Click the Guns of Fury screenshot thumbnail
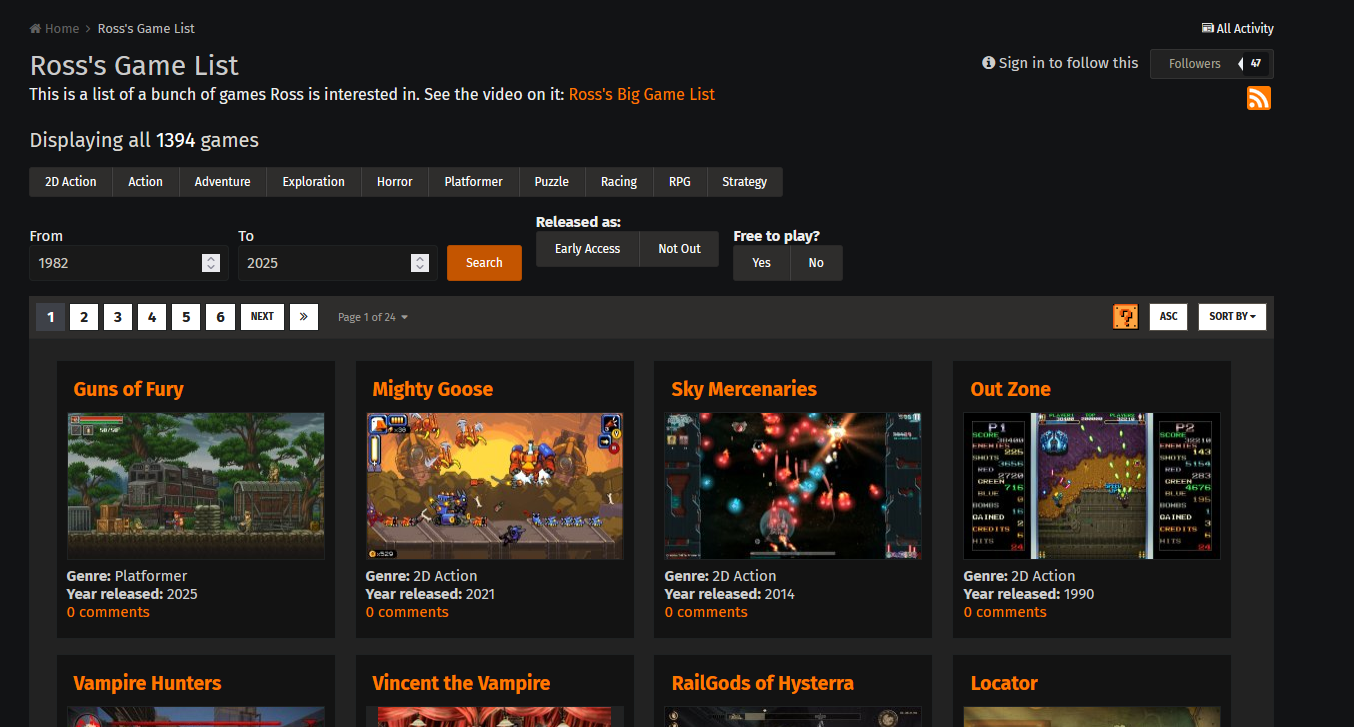Image resolution: width=1354 pixels, height=727 pixels. 196,486
